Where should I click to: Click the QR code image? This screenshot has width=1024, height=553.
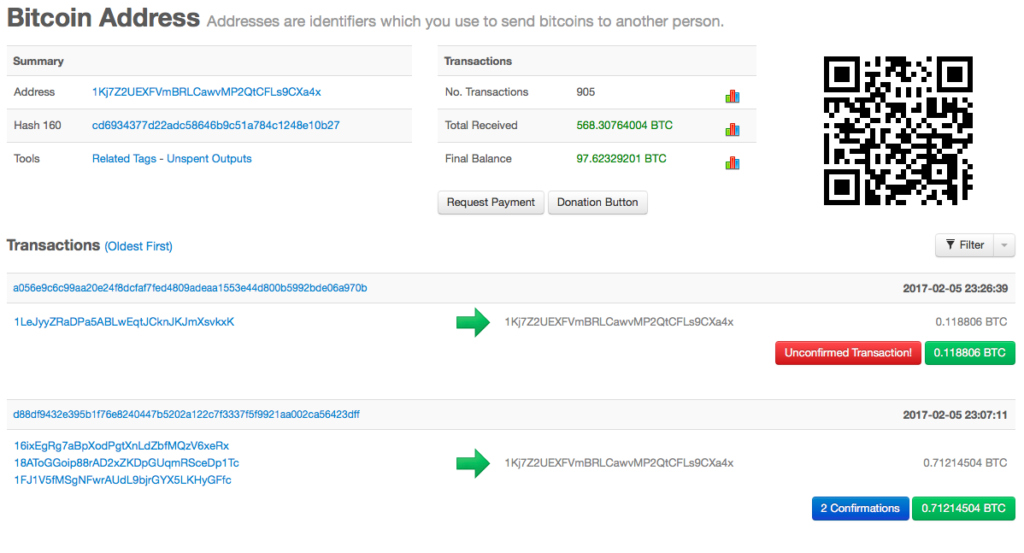(898, 131)
